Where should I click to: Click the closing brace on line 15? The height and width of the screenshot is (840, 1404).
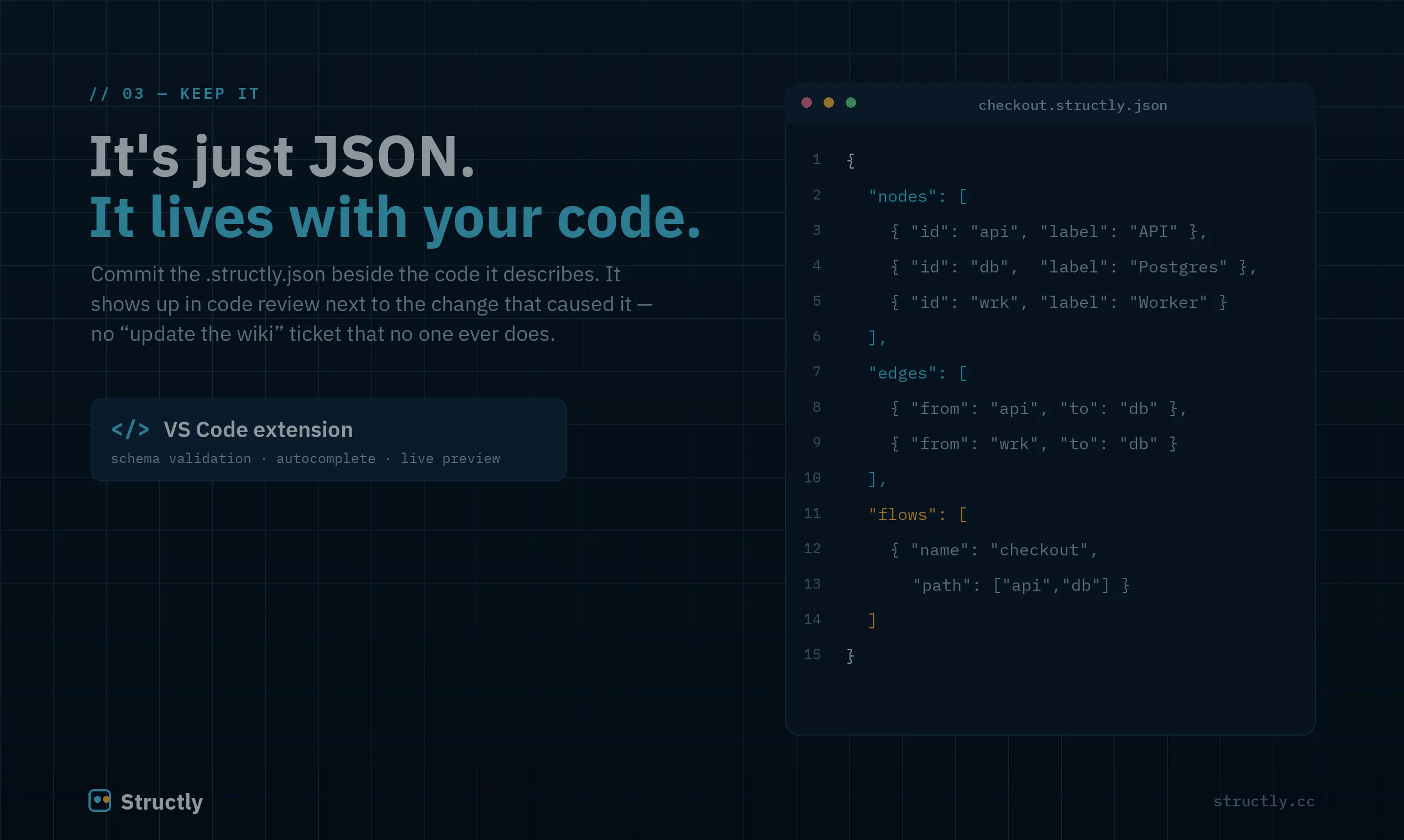tap(850, 656)
